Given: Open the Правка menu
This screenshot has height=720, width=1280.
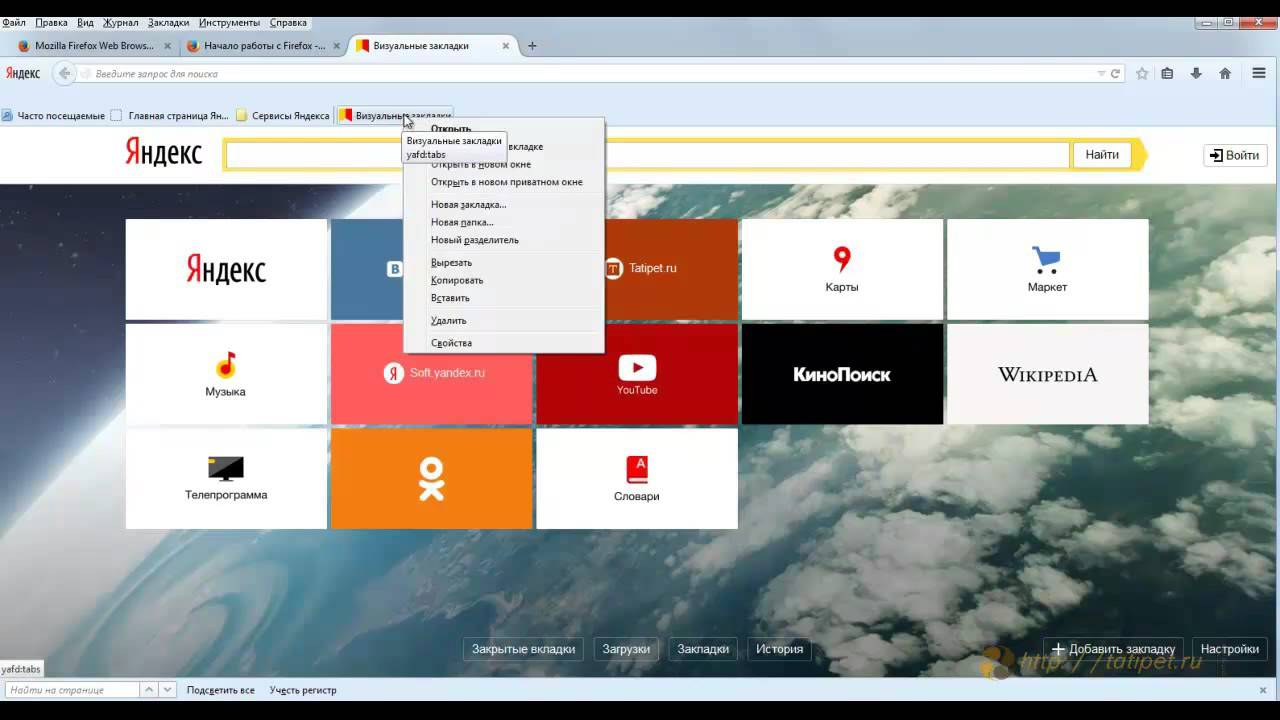Looking at the screenshot, I should (x=52, y=22).
